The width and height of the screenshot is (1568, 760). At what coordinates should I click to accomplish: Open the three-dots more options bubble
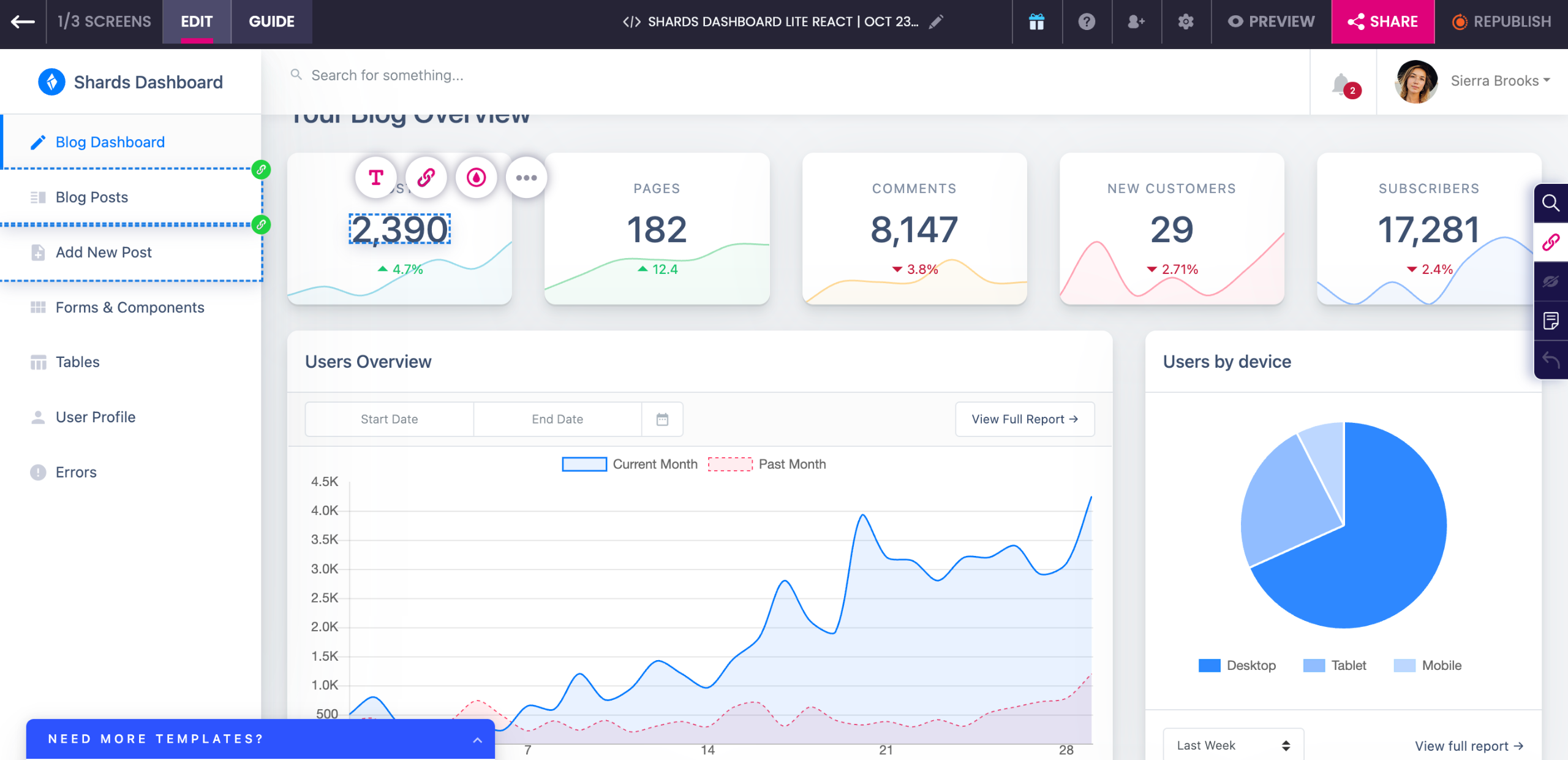(x=526, y=178)
